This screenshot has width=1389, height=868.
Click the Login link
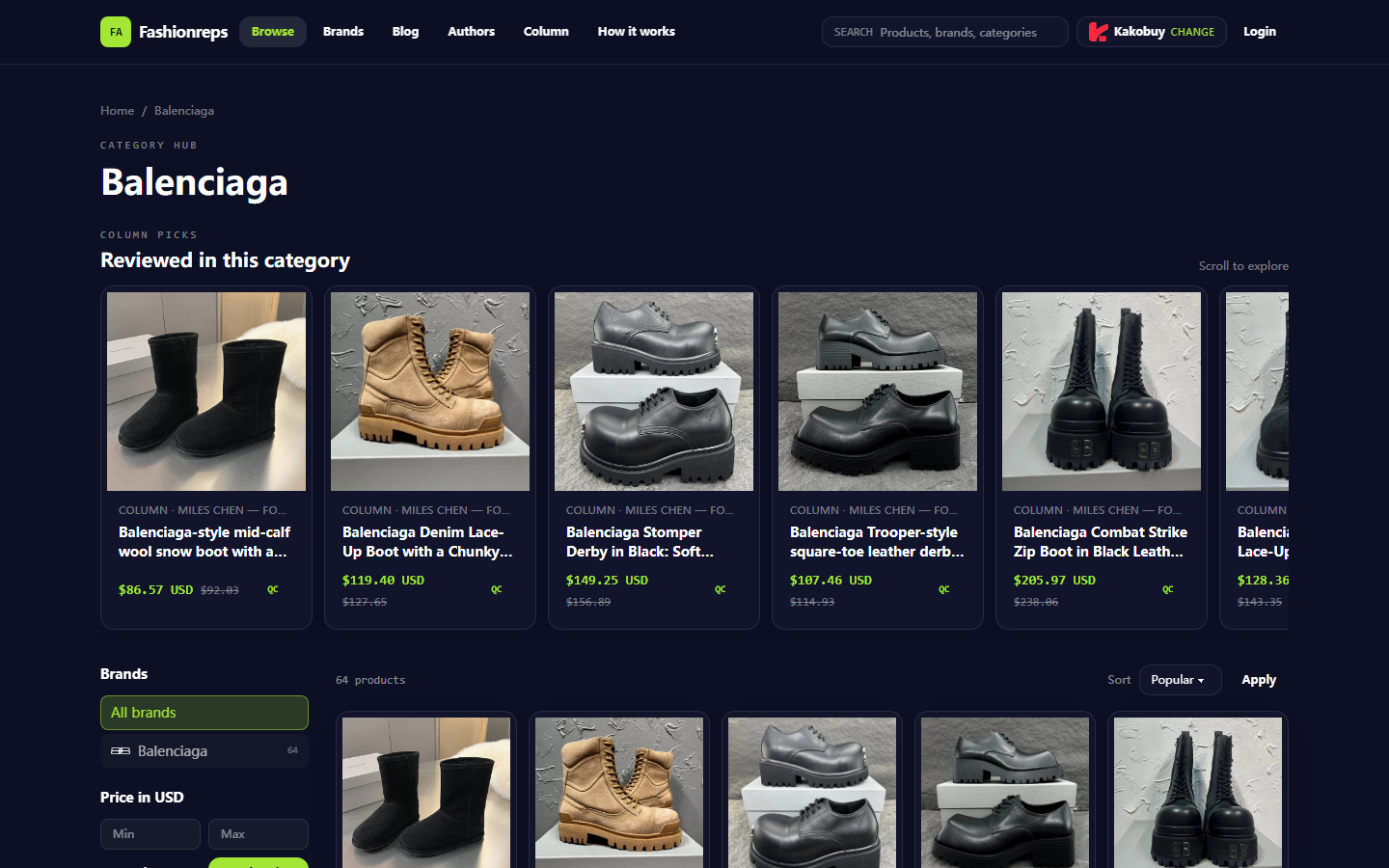click(x=1260, y=32)
